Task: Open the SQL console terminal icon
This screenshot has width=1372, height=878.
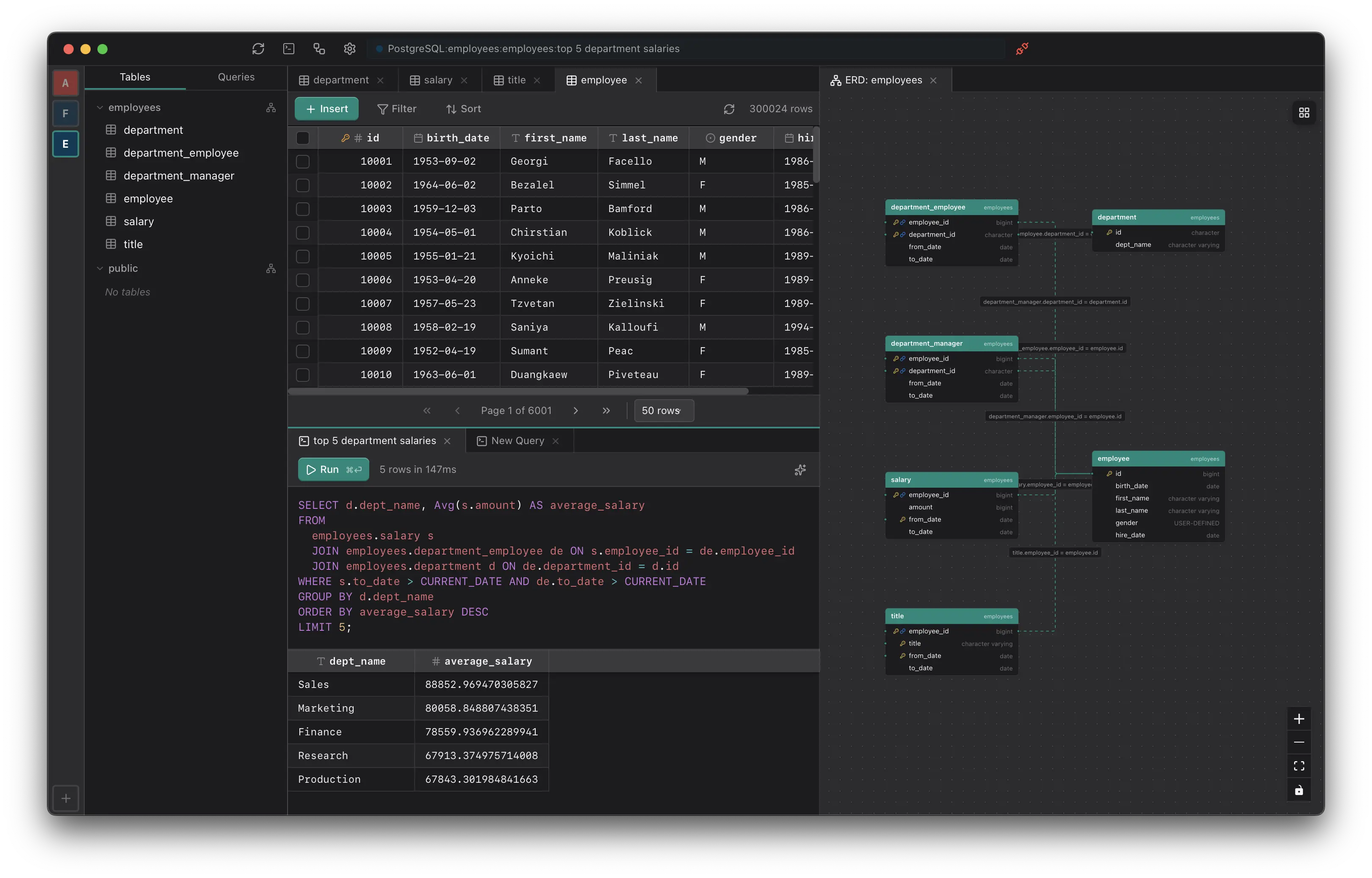Action: point(288,49)
